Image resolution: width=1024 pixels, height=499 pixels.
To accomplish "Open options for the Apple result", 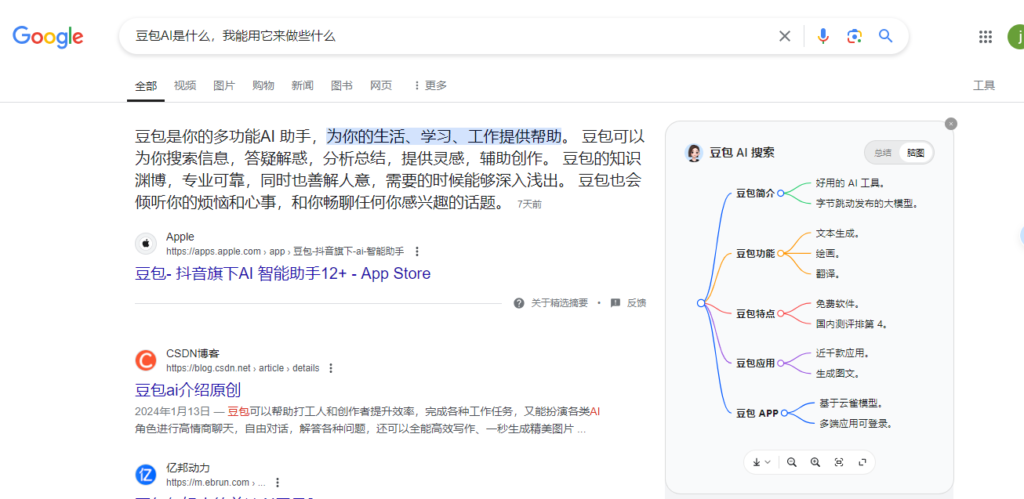I will [x=417, y=251].
